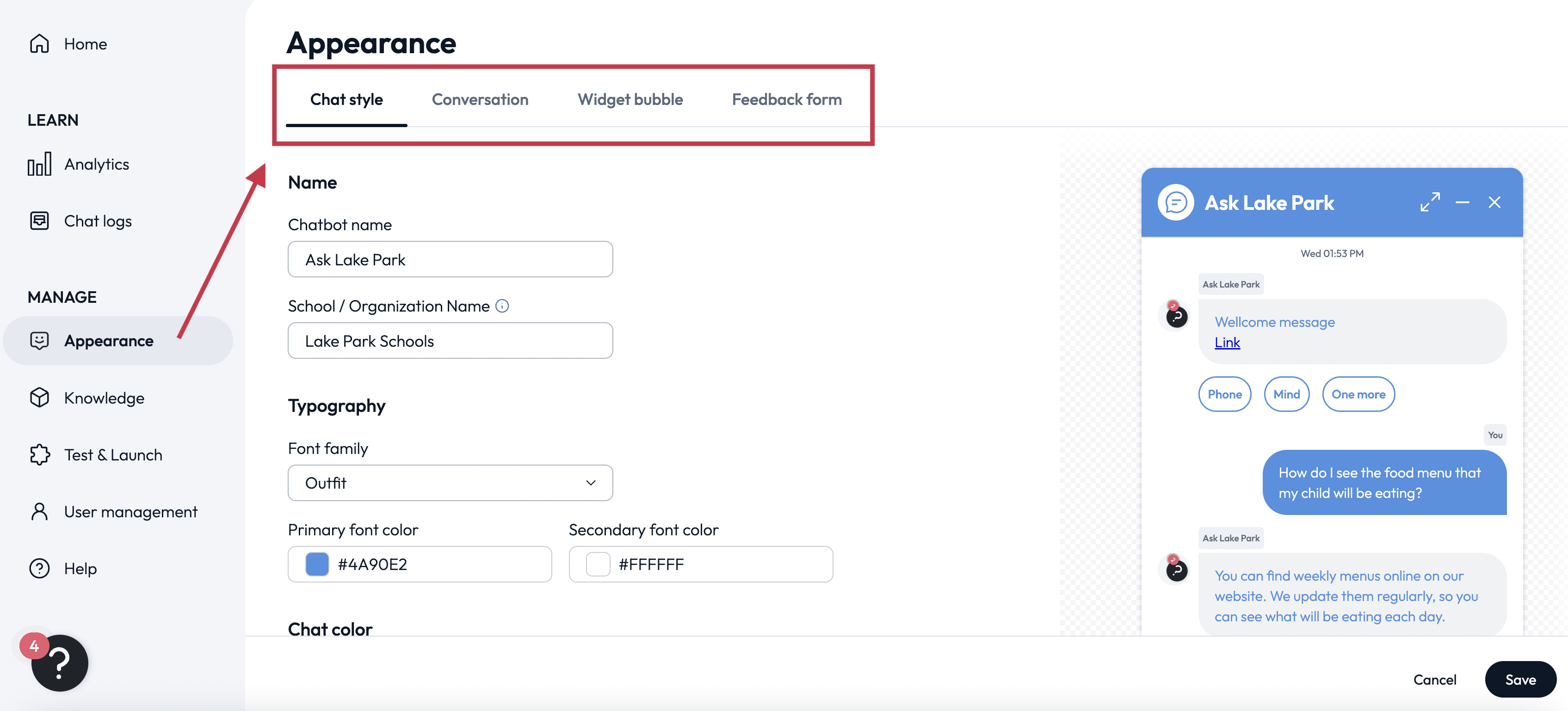The image size is (1568, 711).
Task: Click the One more quick reply chip
Action: click(1358, 394)
